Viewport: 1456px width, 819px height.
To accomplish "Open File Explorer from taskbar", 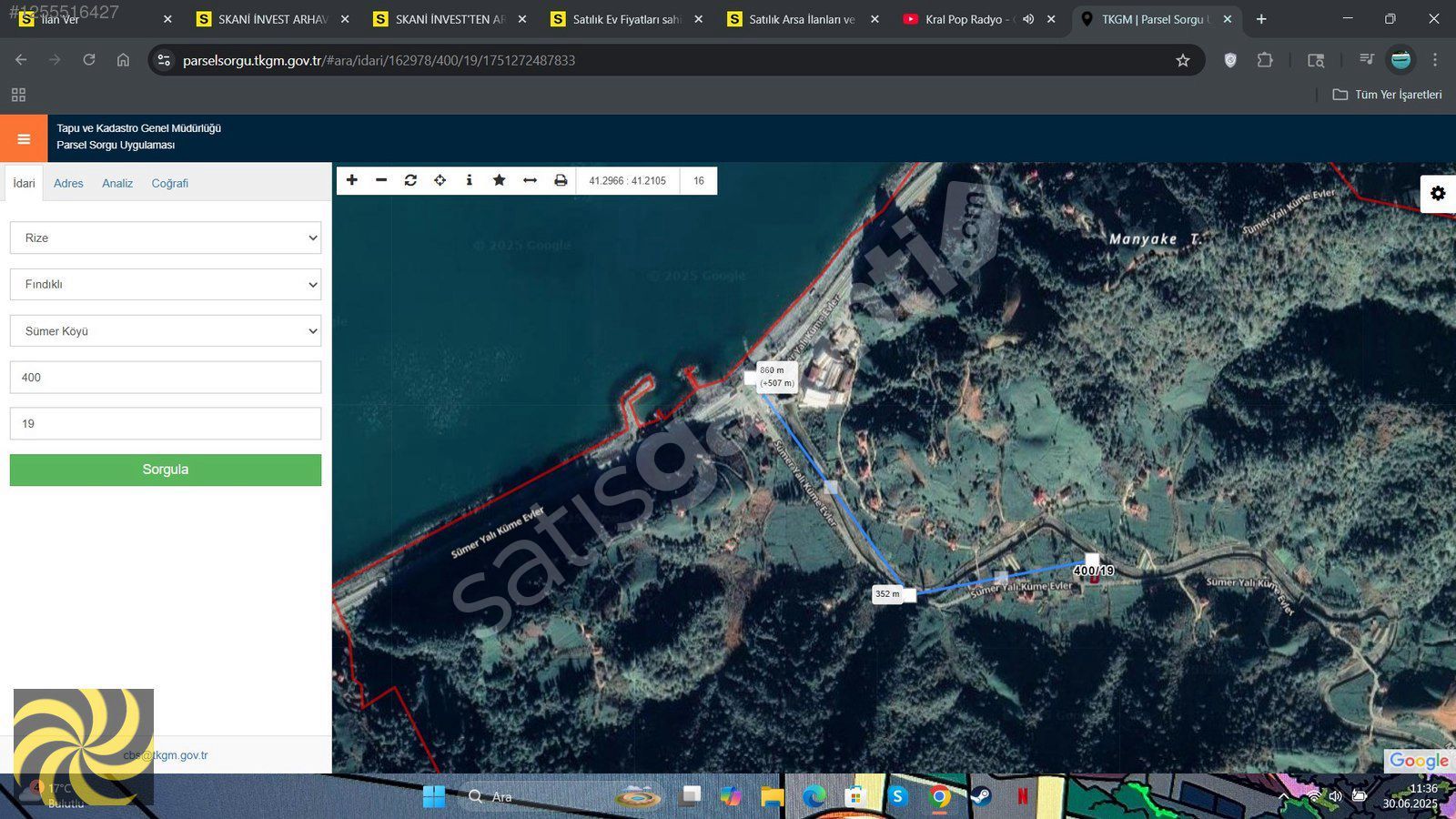I will click(x=773, y=797).
